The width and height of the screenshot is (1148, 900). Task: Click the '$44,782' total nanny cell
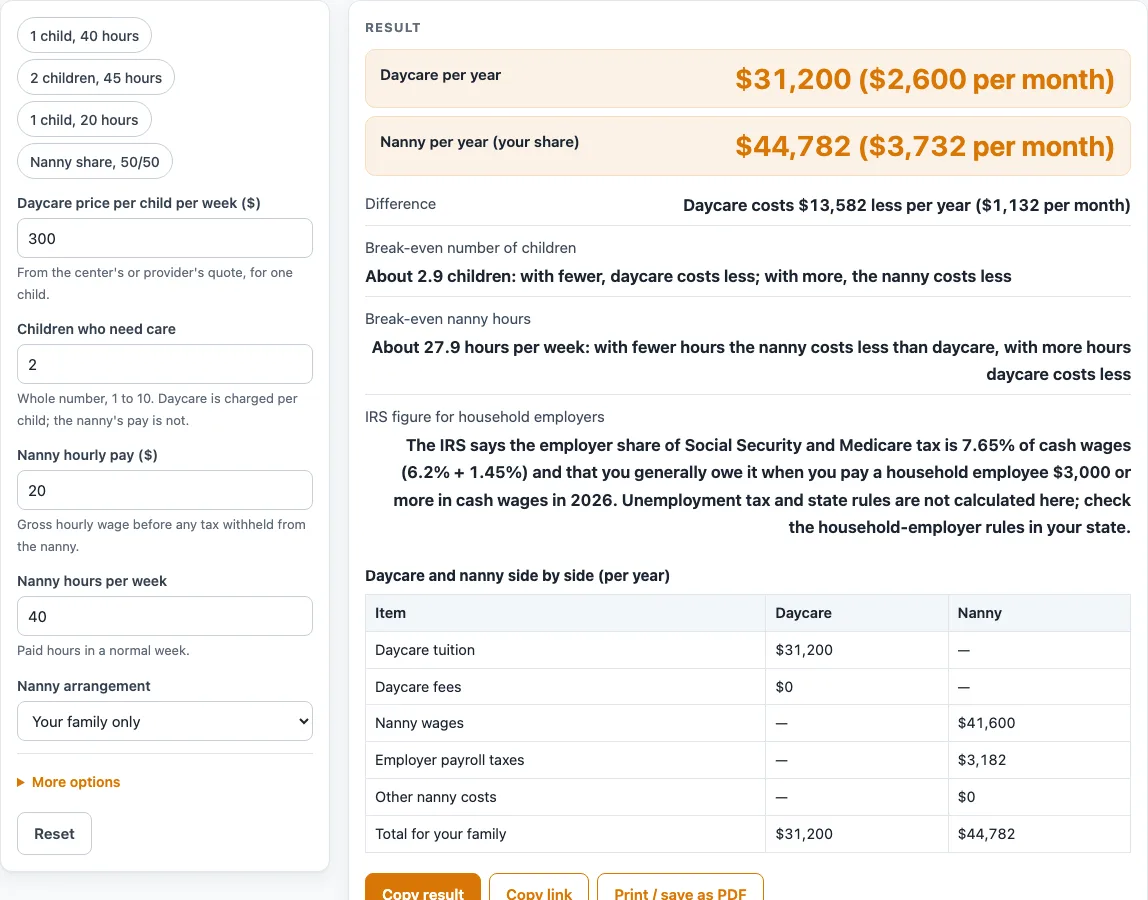pyautogui.click(x=986, y=833)
